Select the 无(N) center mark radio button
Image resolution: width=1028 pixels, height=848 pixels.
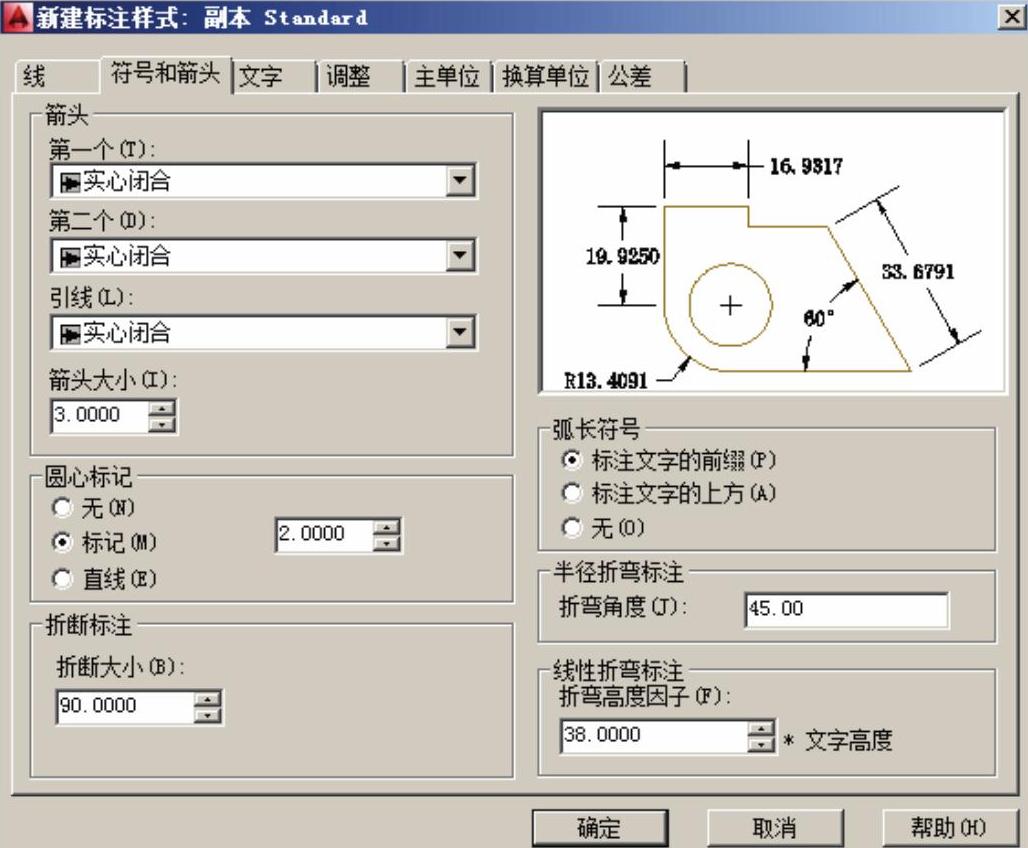click(62, 508)
